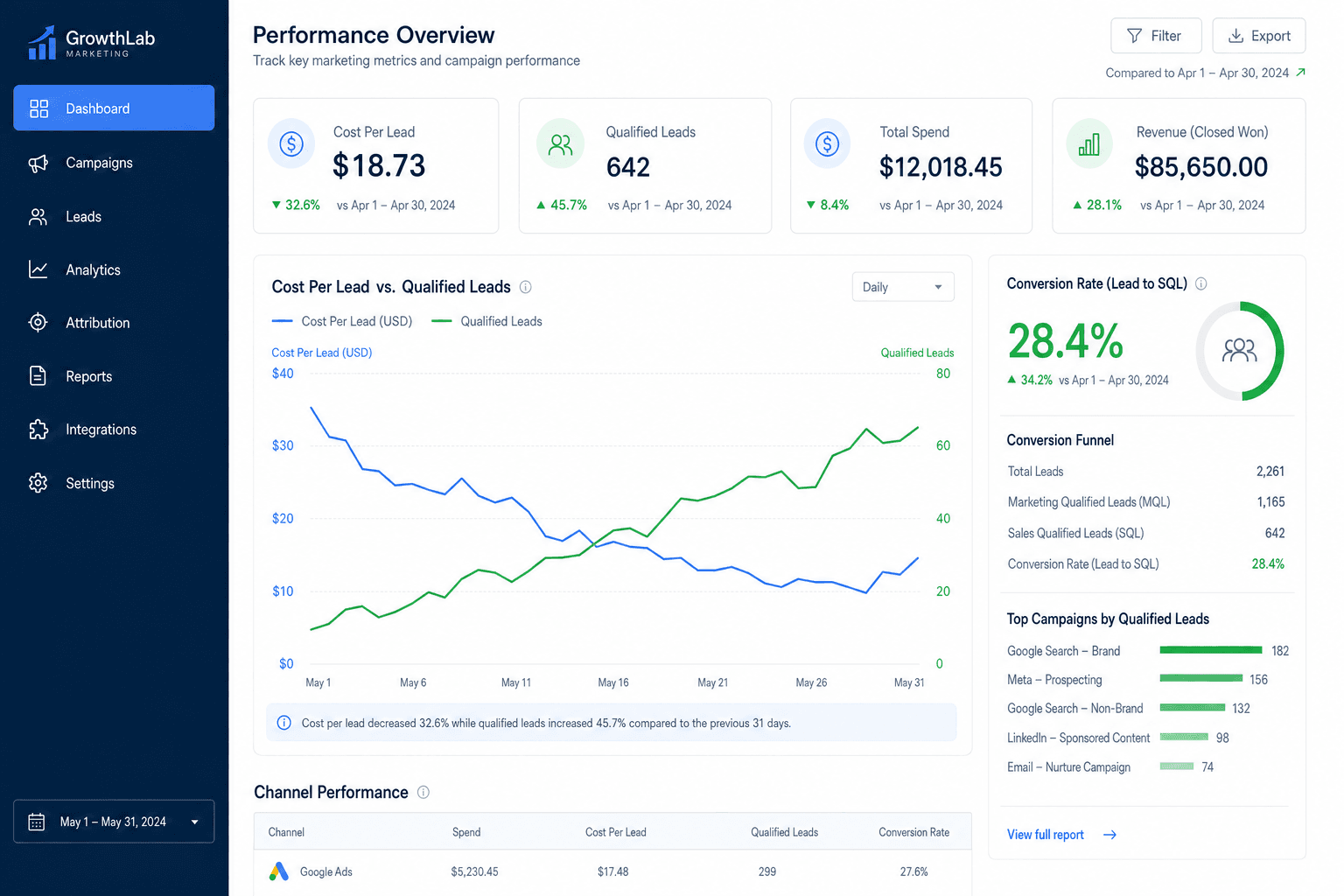This screenshot has height=896, width=1344.
Task: Select the Google Ads channel row
Action: (612, 871)
